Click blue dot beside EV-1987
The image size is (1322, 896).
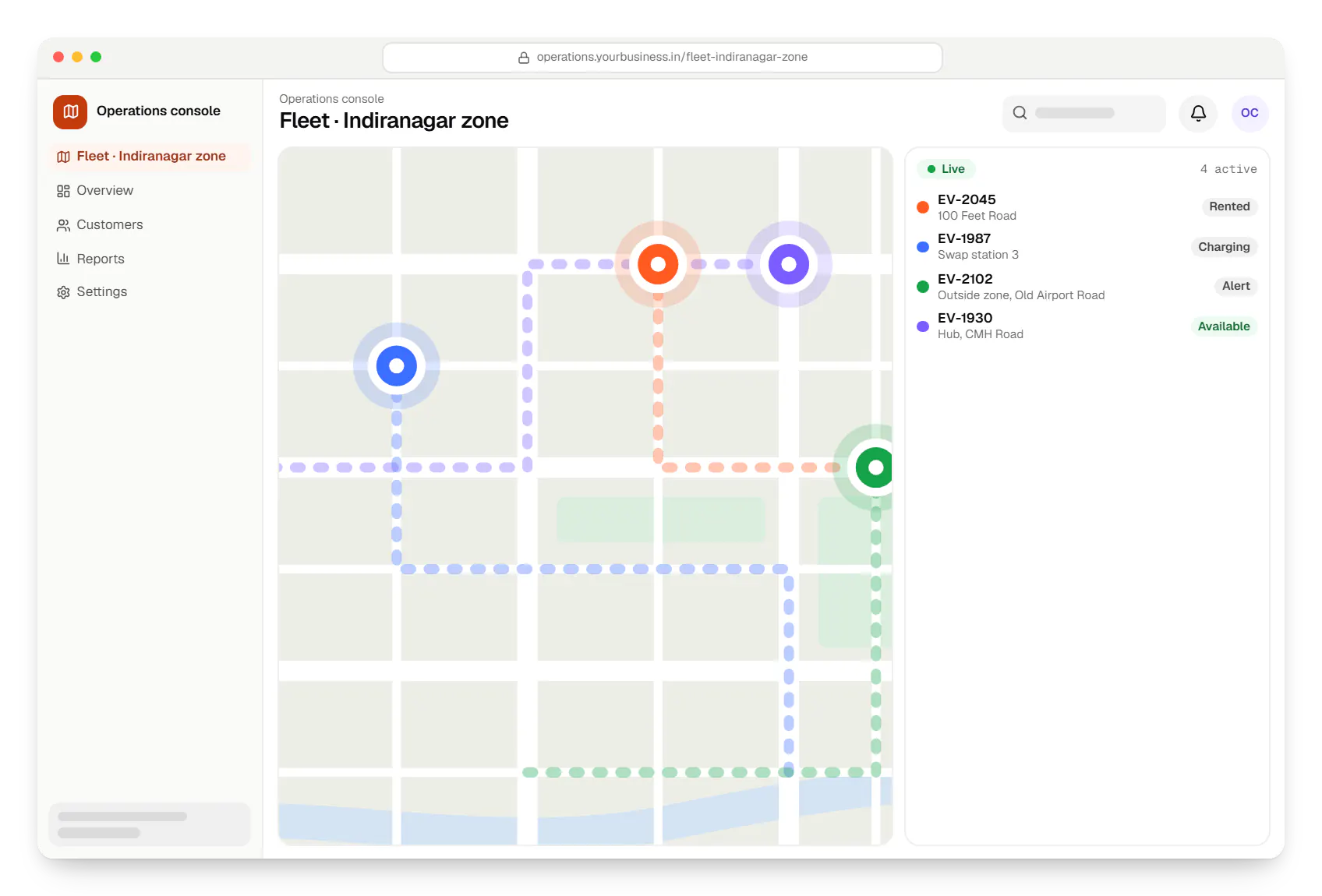tap(923, 247)
